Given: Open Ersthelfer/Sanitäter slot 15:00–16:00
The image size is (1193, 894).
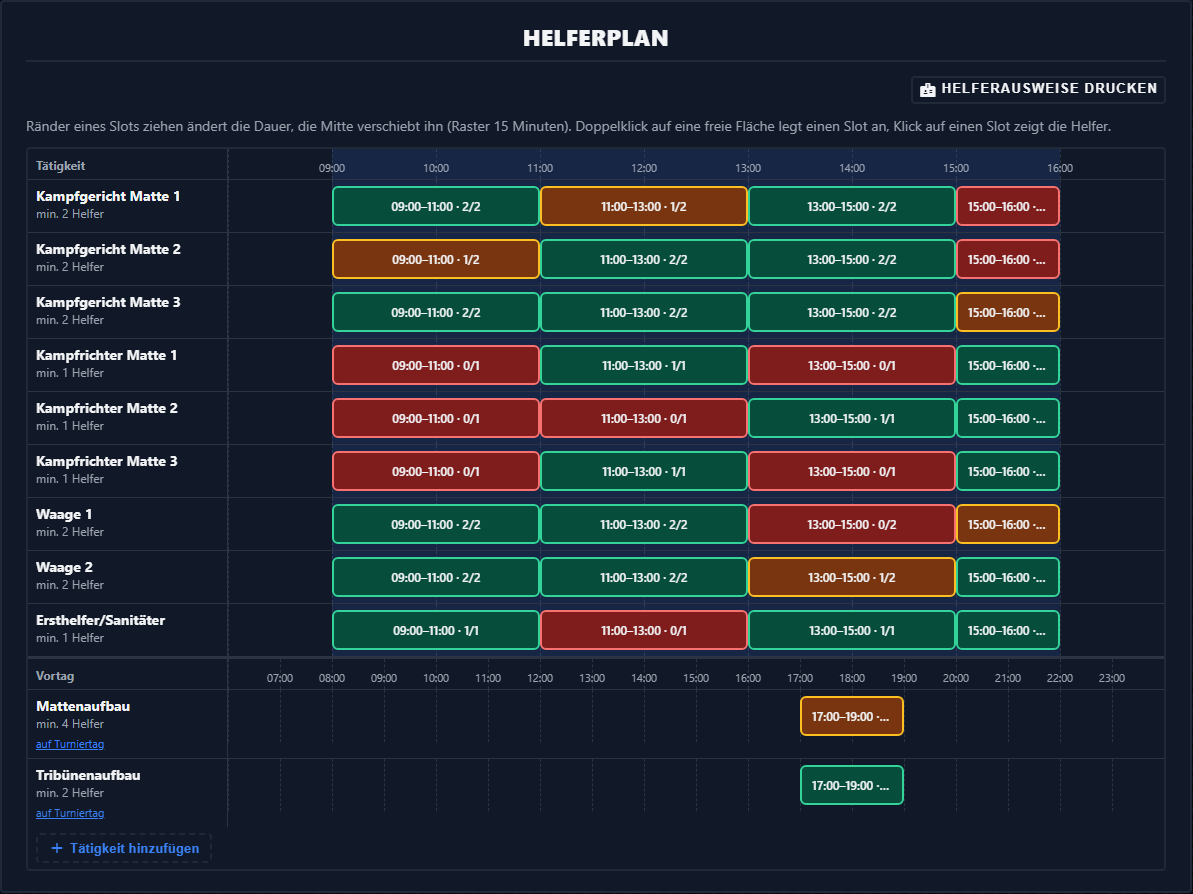Looking at the screenshot, I should point(1007,630).
